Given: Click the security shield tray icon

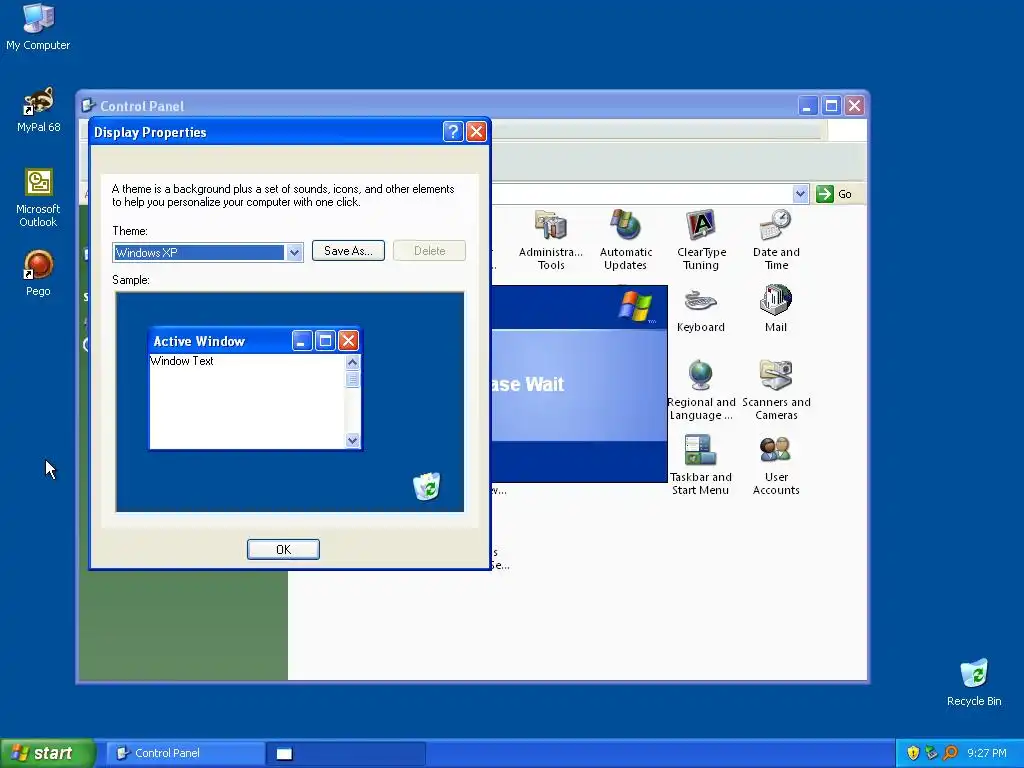Looking at the screenshot, I should 913,753.
